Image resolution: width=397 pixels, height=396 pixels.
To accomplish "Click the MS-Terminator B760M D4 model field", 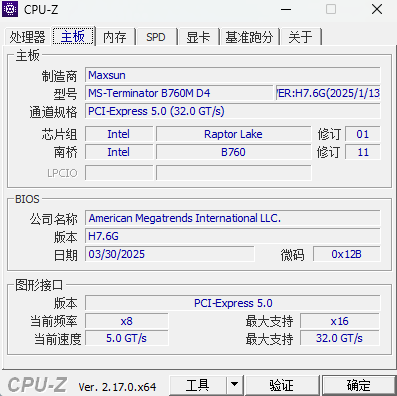I will point(179,93).
